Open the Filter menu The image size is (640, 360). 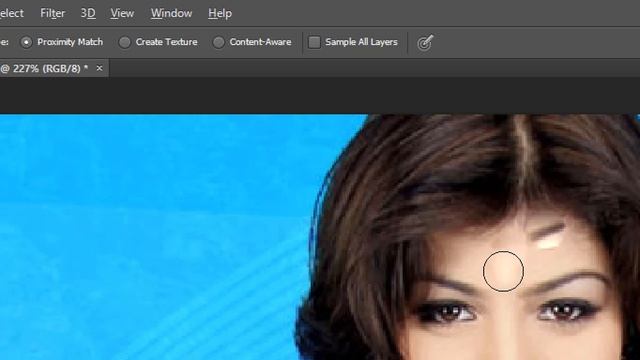52,13
